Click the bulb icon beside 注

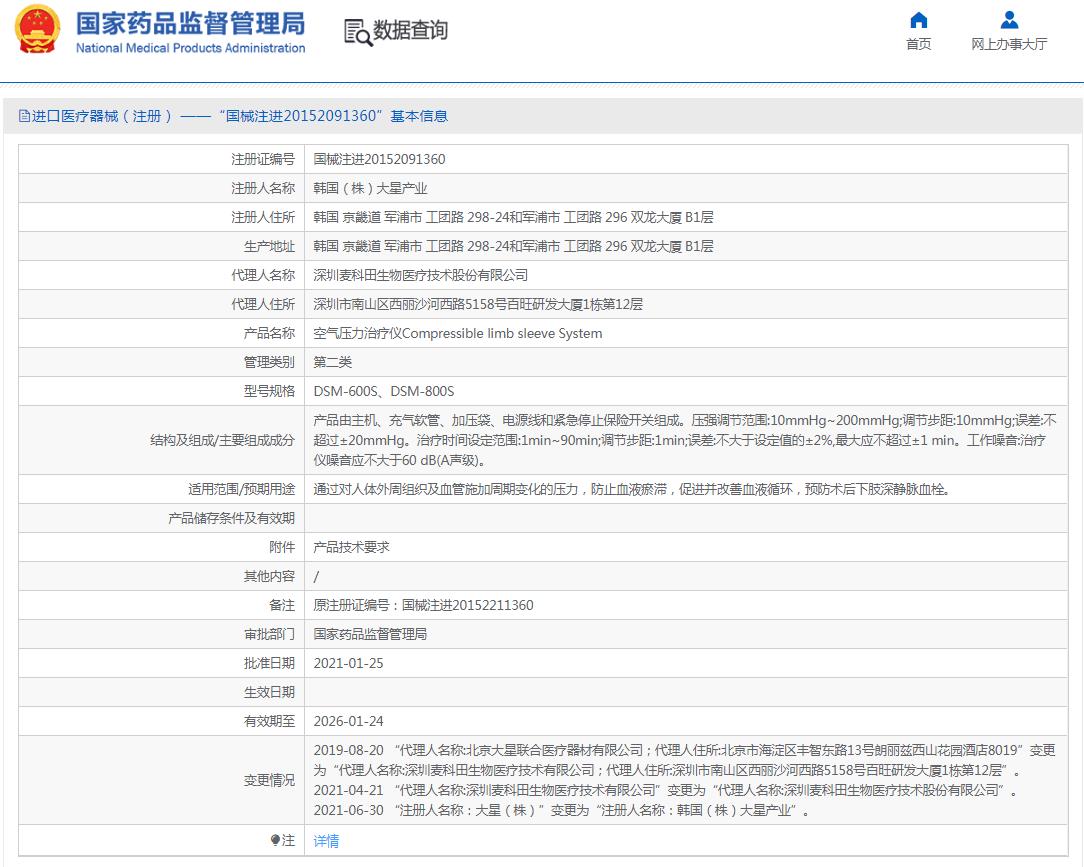(275, 841)
